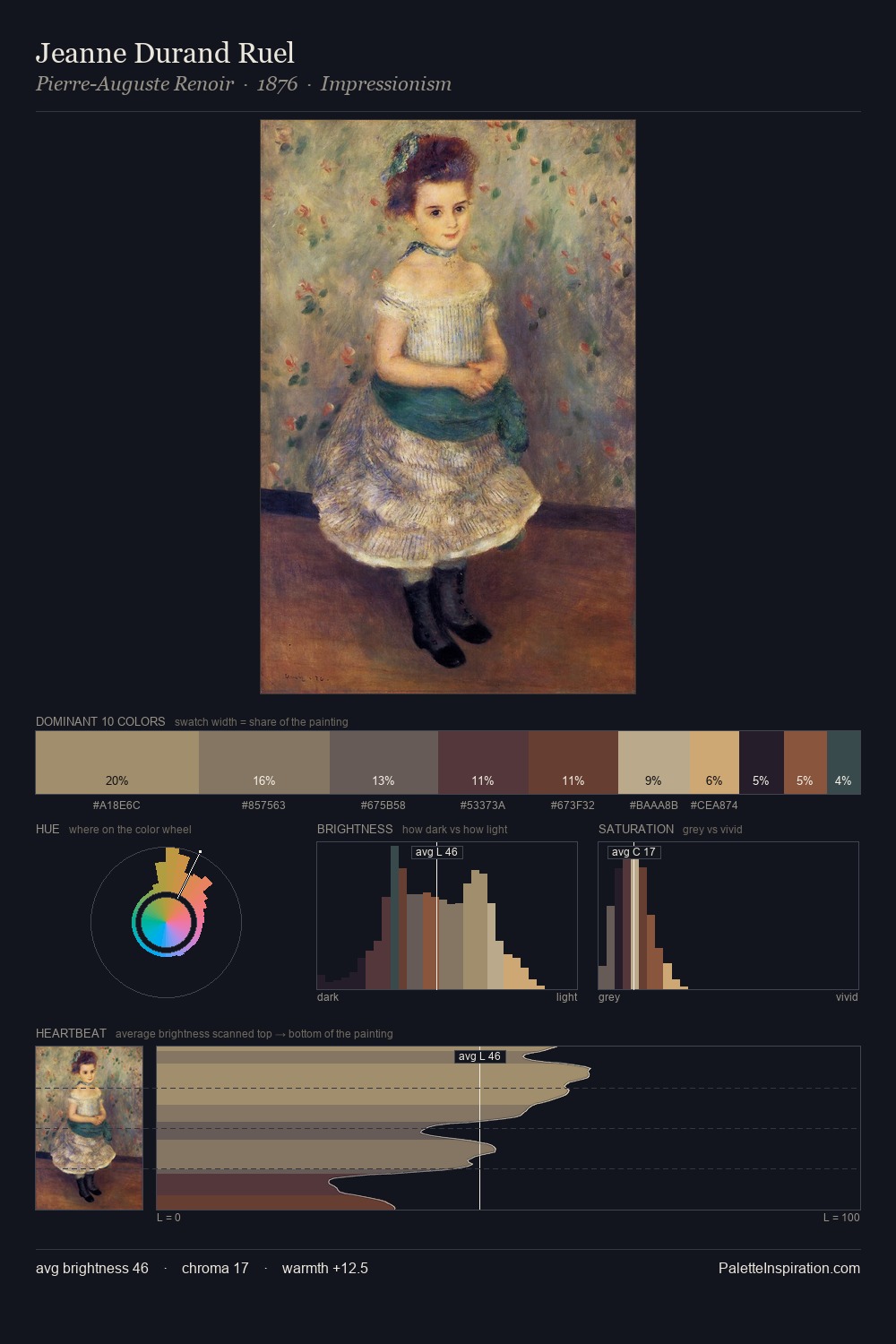
Task: Select the 13% dark grey swatch
Action: pos(383,762)
